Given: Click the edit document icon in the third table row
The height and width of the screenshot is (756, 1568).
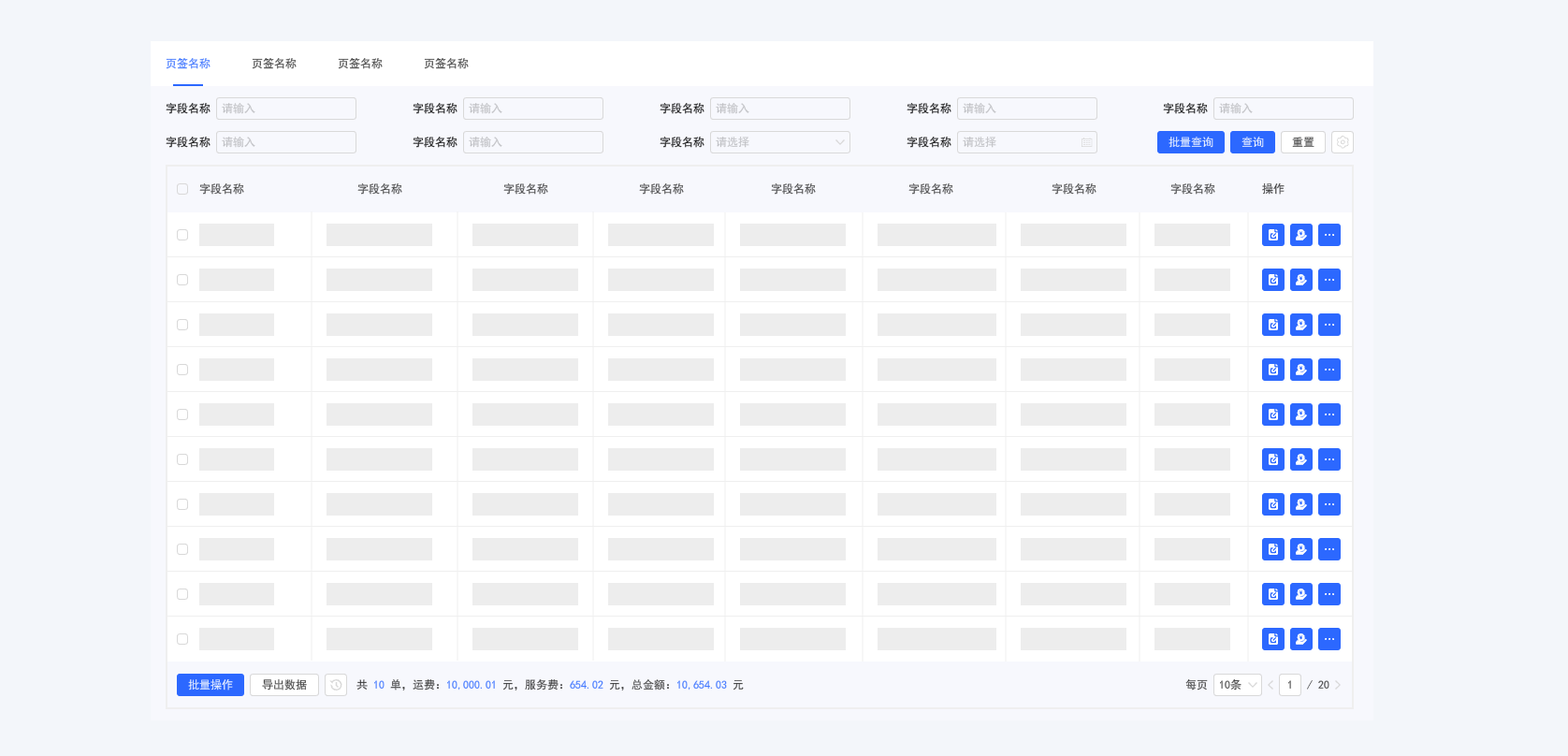Looking at the screenshot, I should click(1272, 325).
